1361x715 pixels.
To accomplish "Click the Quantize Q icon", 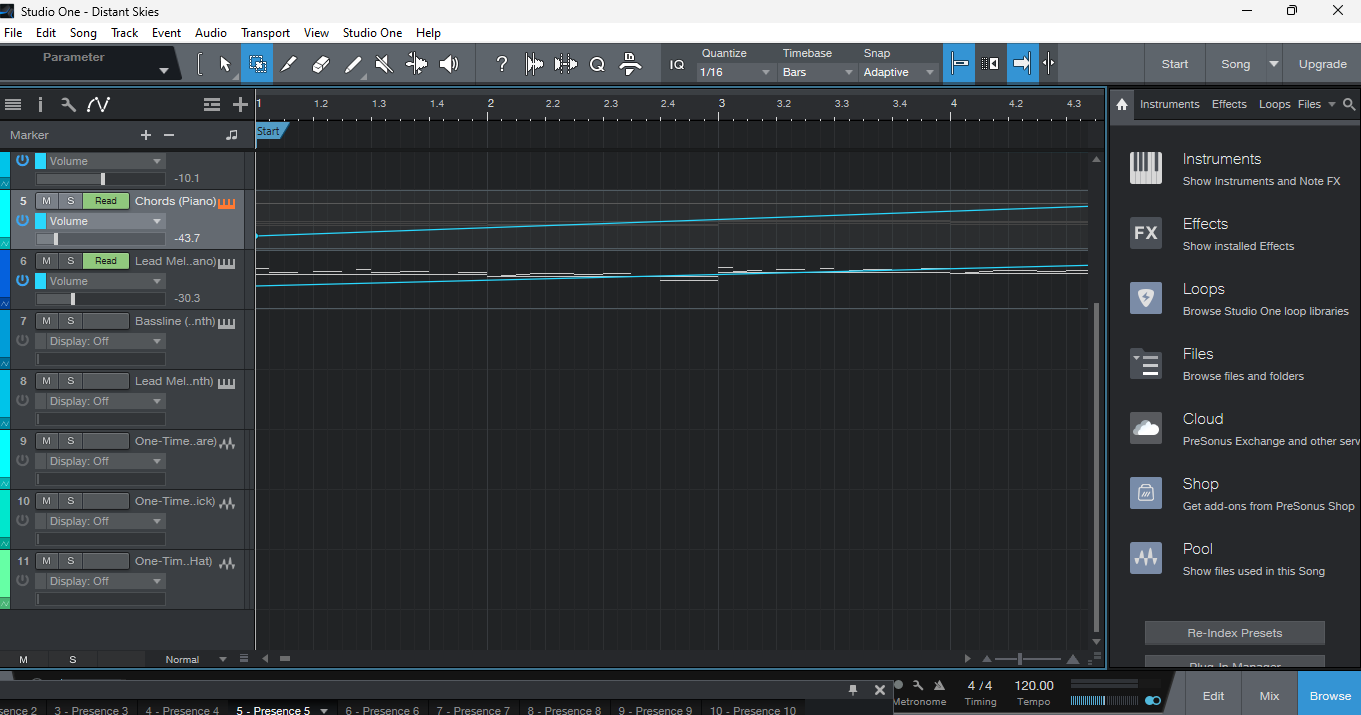I will 597,64.
